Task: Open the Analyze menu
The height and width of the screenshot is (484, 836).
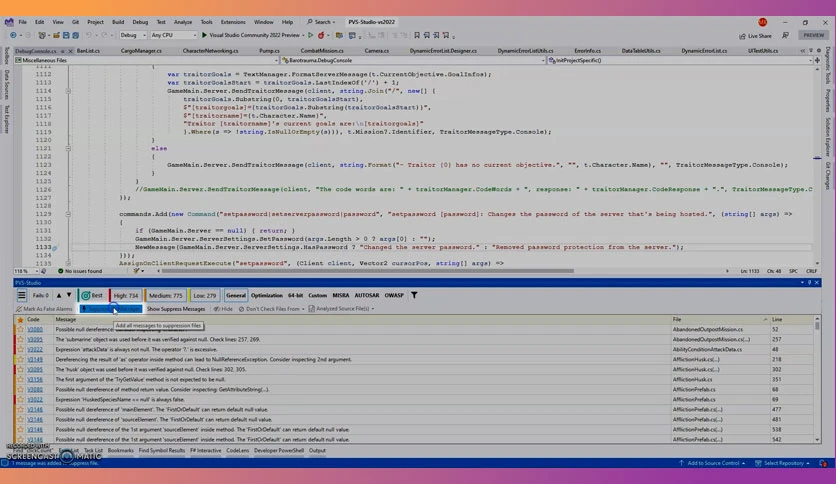Action: tap(183, 22)
